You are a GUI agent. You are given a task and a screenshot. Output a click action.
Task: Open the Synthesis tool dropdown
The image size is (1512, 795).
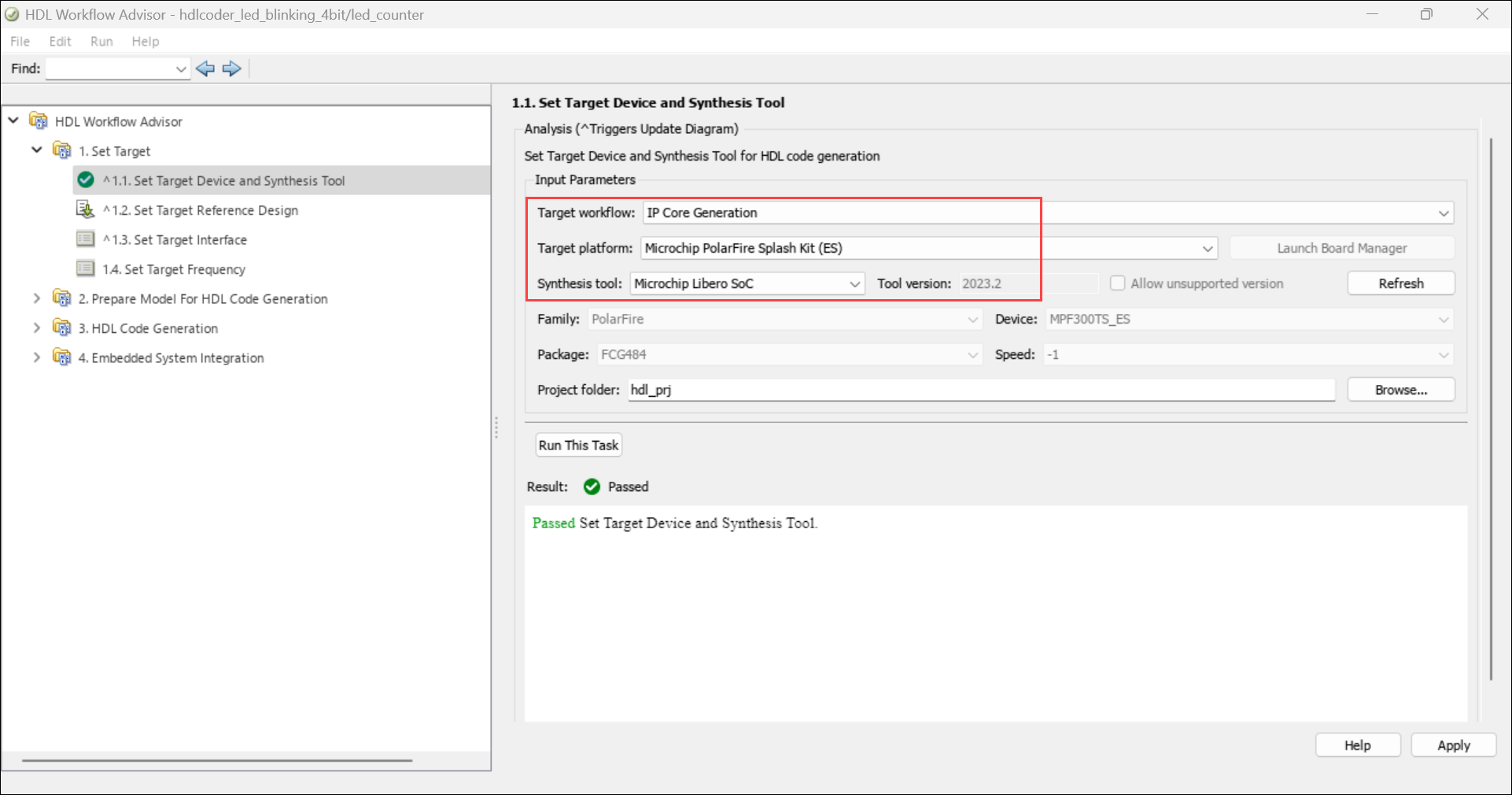tap(854, 284)
